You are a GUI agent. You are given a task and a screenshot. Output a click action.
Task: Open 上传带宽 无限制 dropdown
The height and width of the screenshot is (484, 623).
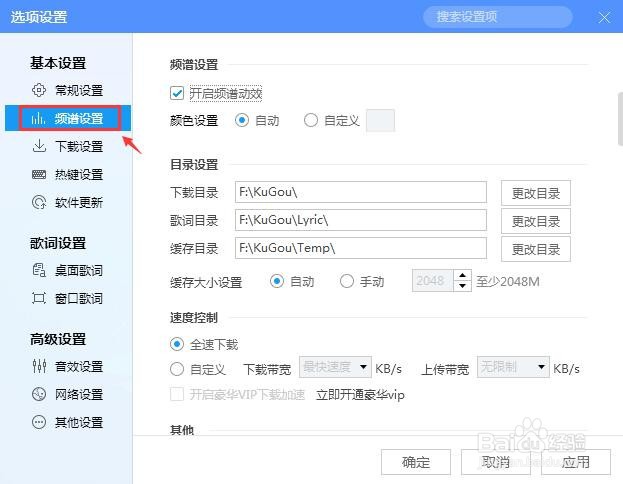point(513,367)
